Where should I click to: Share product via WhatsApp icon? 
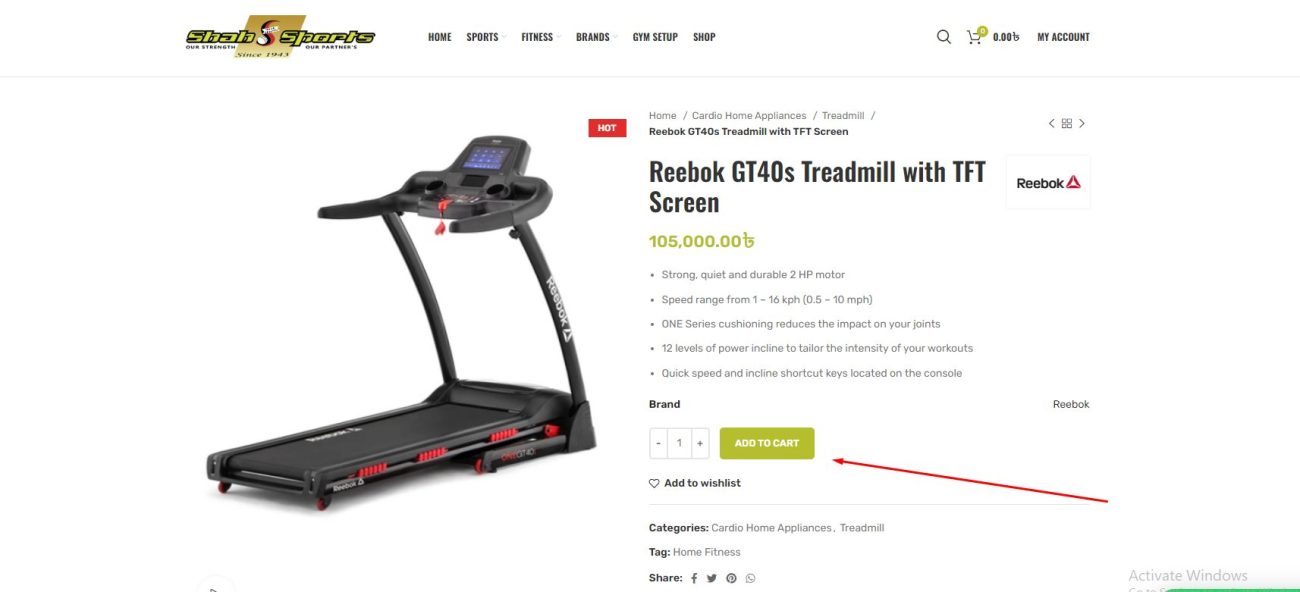tap(750, 578)
